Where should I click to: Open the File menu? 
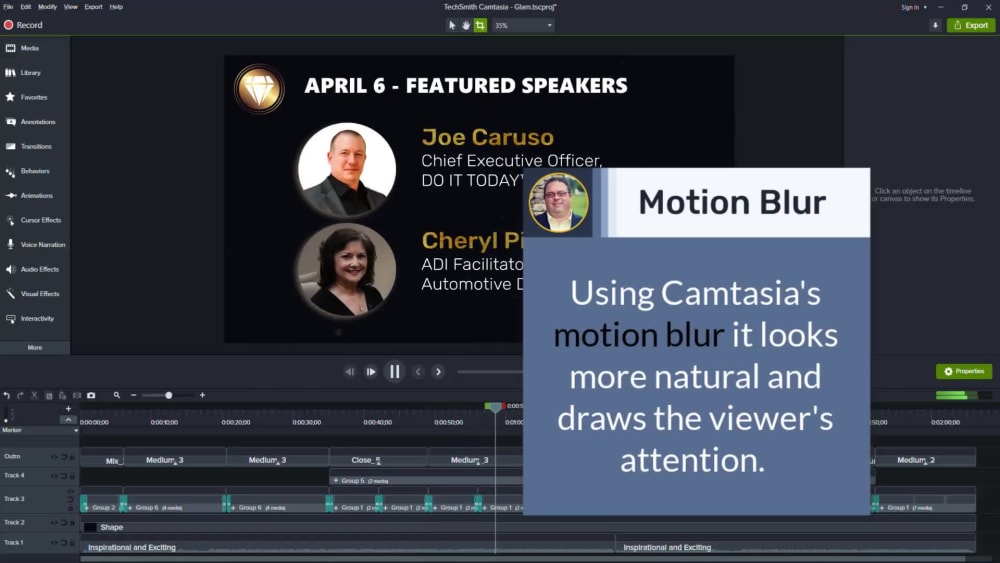tap(8, 7)
